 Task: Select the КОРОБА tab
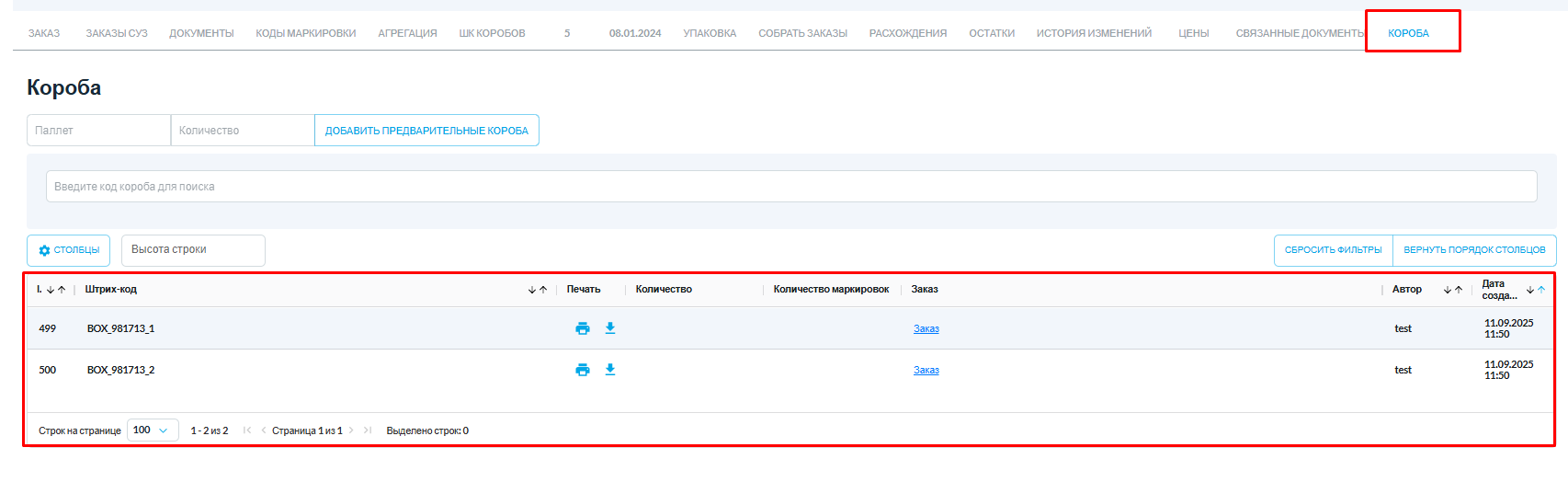tap(1408, 33)
